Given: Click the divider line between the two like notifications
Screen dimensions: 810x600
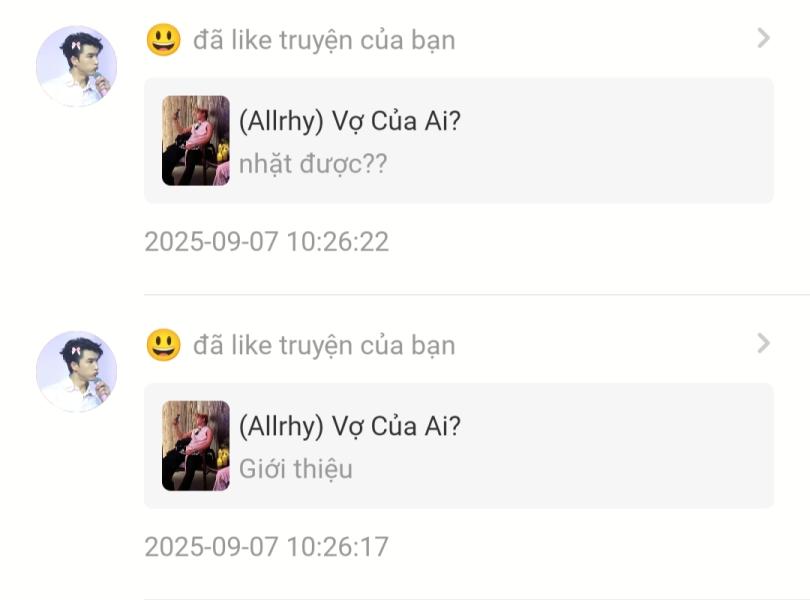Looking at the screenshot, I should coord(477,295).
